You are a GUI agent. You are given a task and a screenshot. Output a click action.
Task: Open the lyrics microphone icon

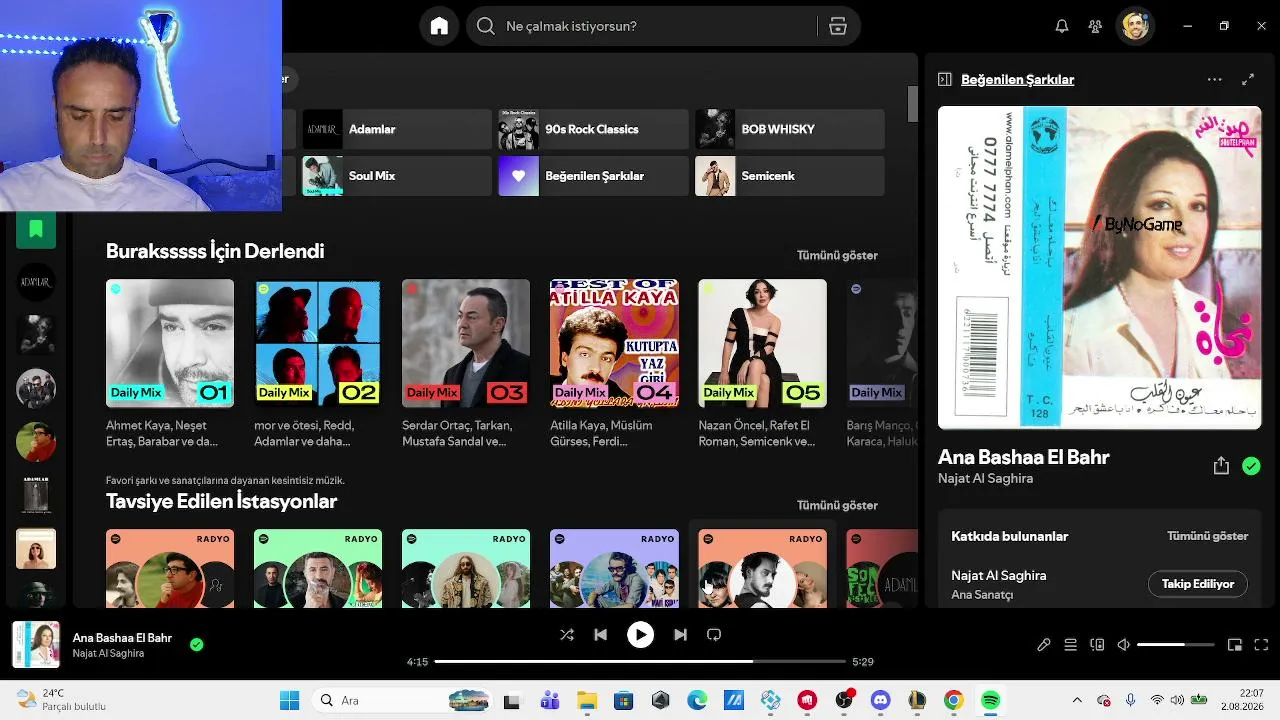pyautogui.click(x=1043, y=645)
